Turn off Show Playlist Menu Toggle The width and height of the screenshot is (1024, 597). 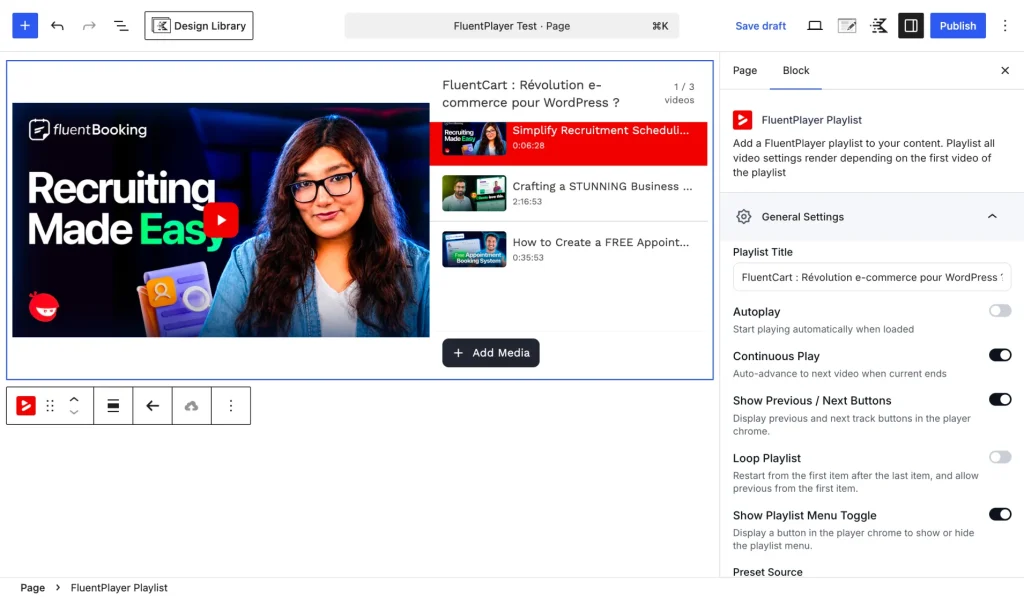1000,514
